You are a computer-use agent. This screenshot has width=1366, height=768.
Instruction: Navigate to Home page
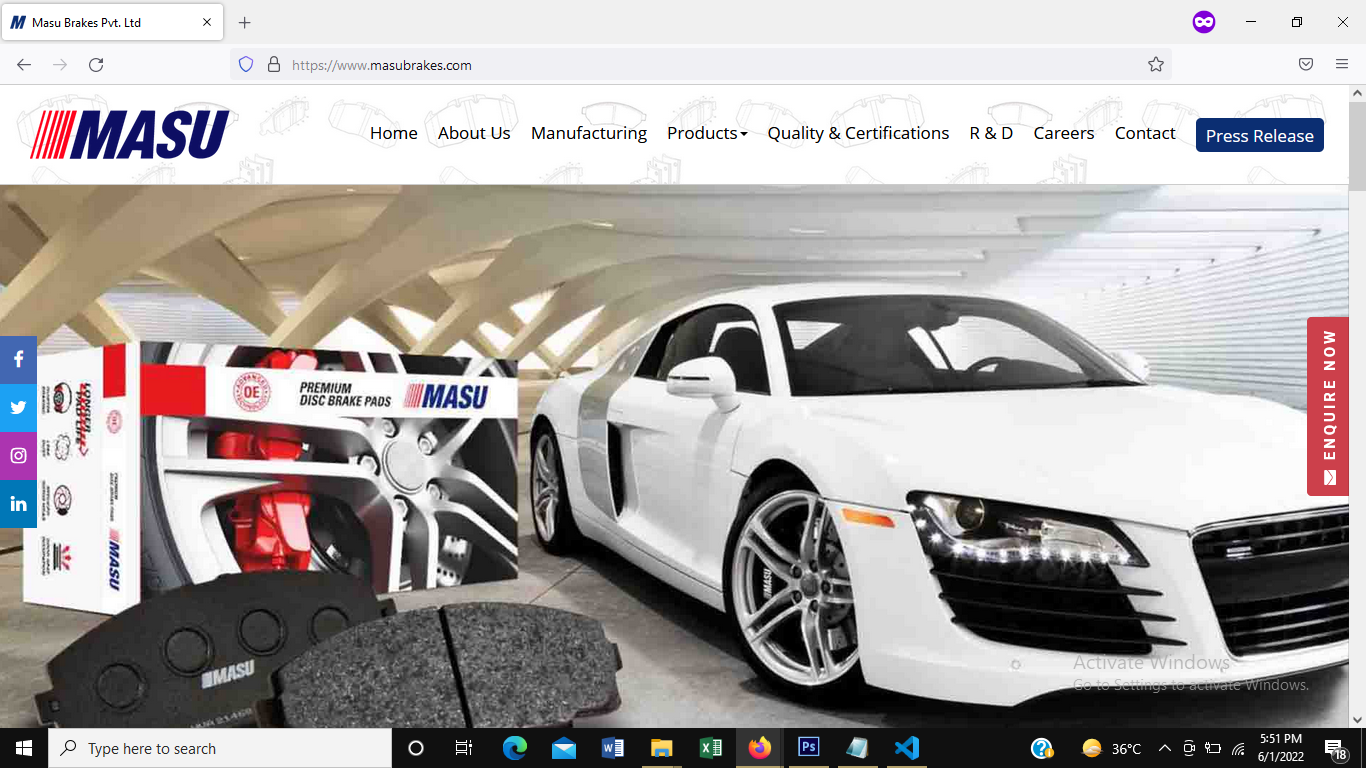tap(394, 133)
